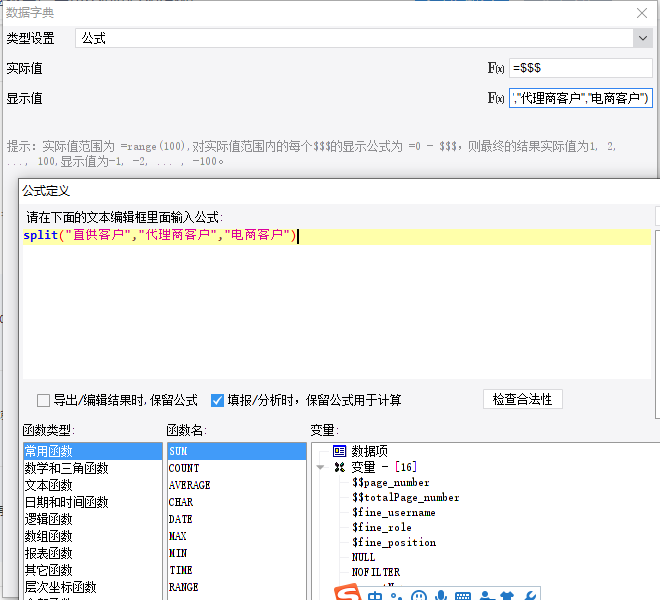Select 日期和时间函数 function type
660x600 pixels.
click(x=93, y=502)
